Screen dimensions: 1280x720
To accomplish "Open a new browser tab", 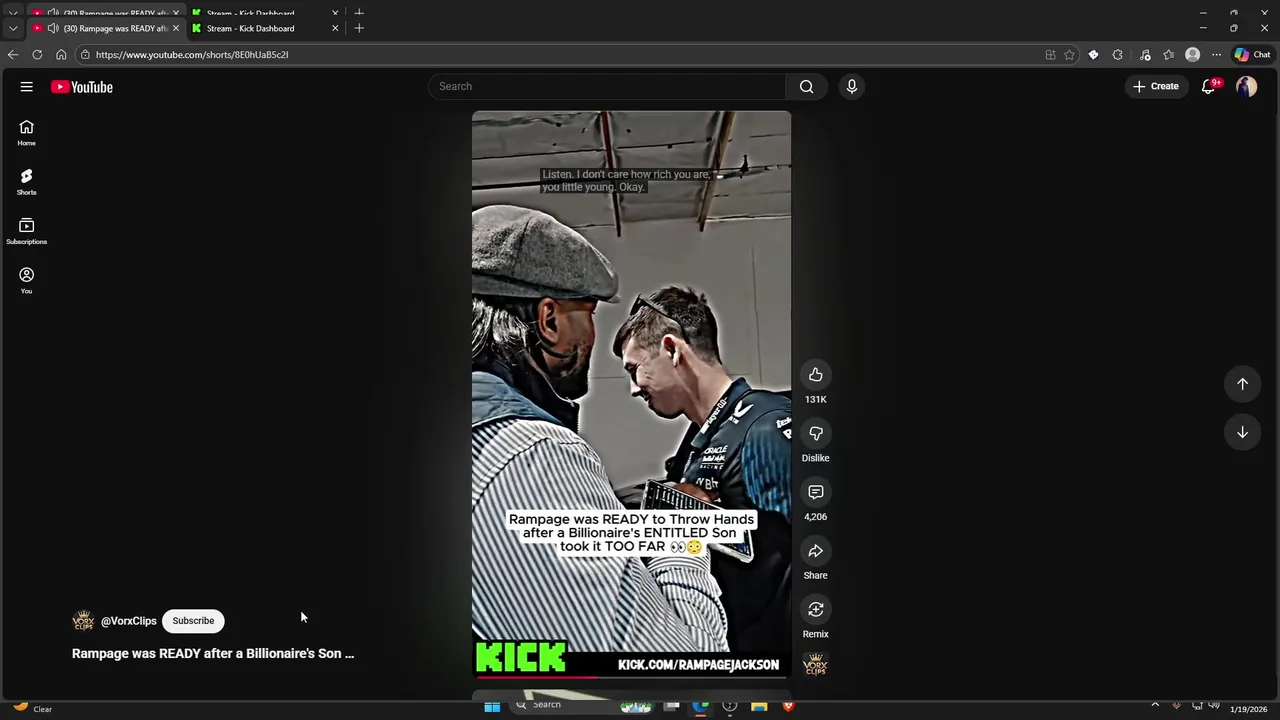I will (x=359, y=28).
